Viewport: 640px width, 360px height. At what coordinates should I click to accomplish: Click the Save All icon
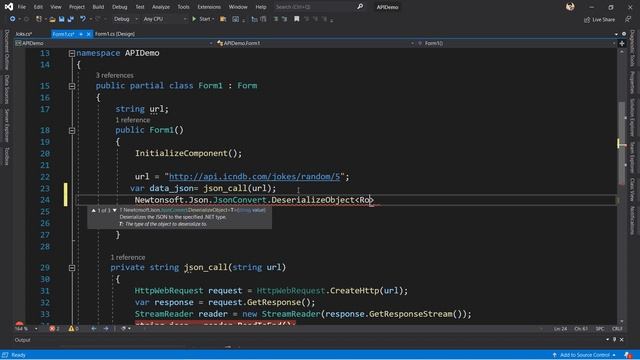click(71, 19)
